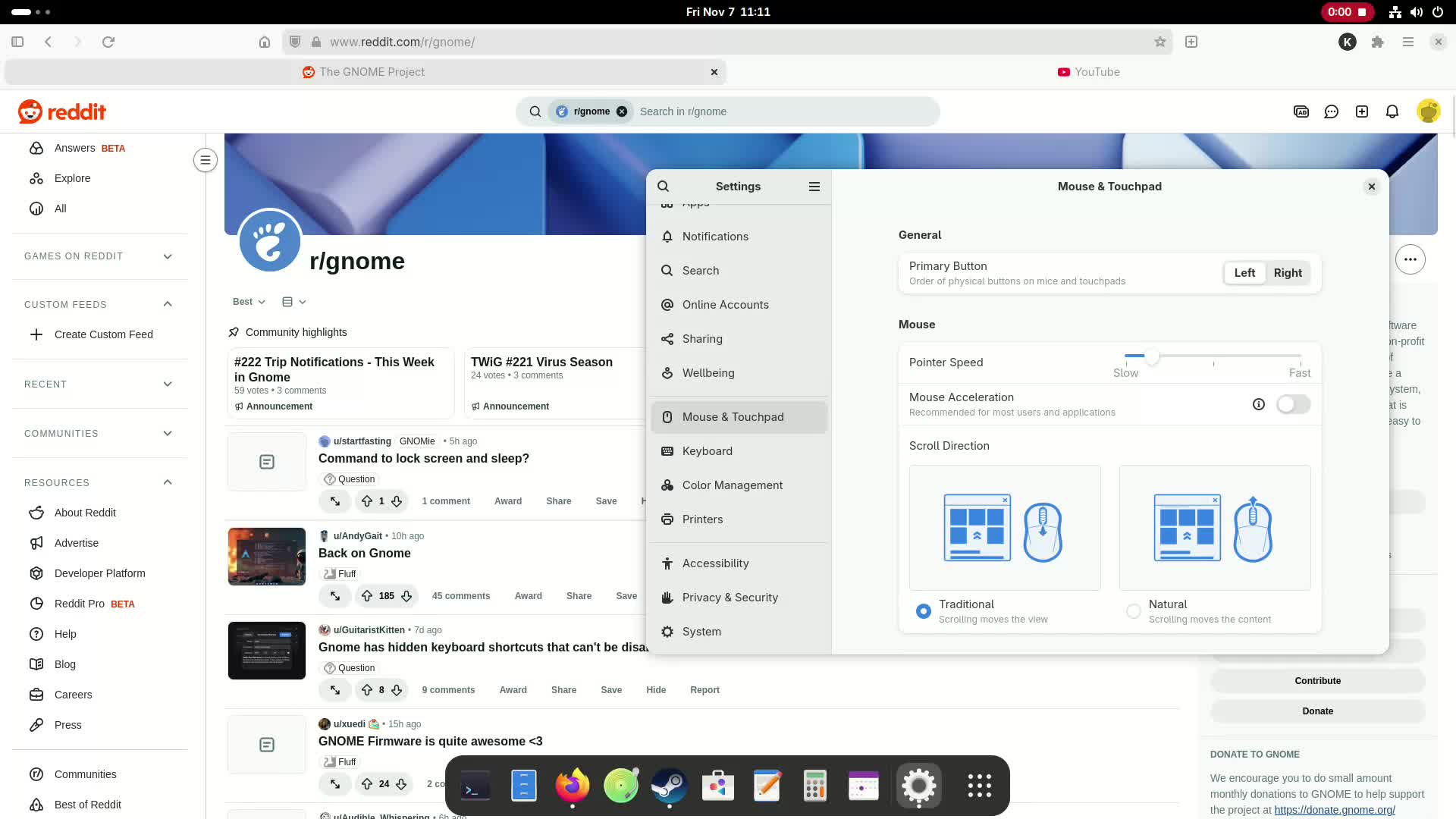Upvote the Back on Gnome post
The image size is (1456, 819).
(367, 596)
